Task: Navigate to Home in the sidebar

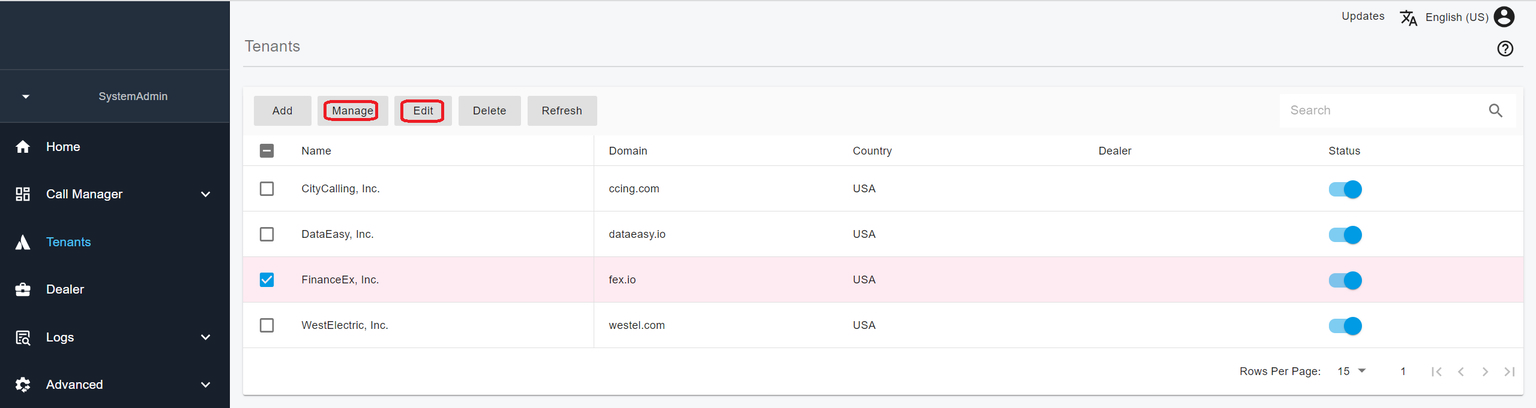Action: click(62, 147)
